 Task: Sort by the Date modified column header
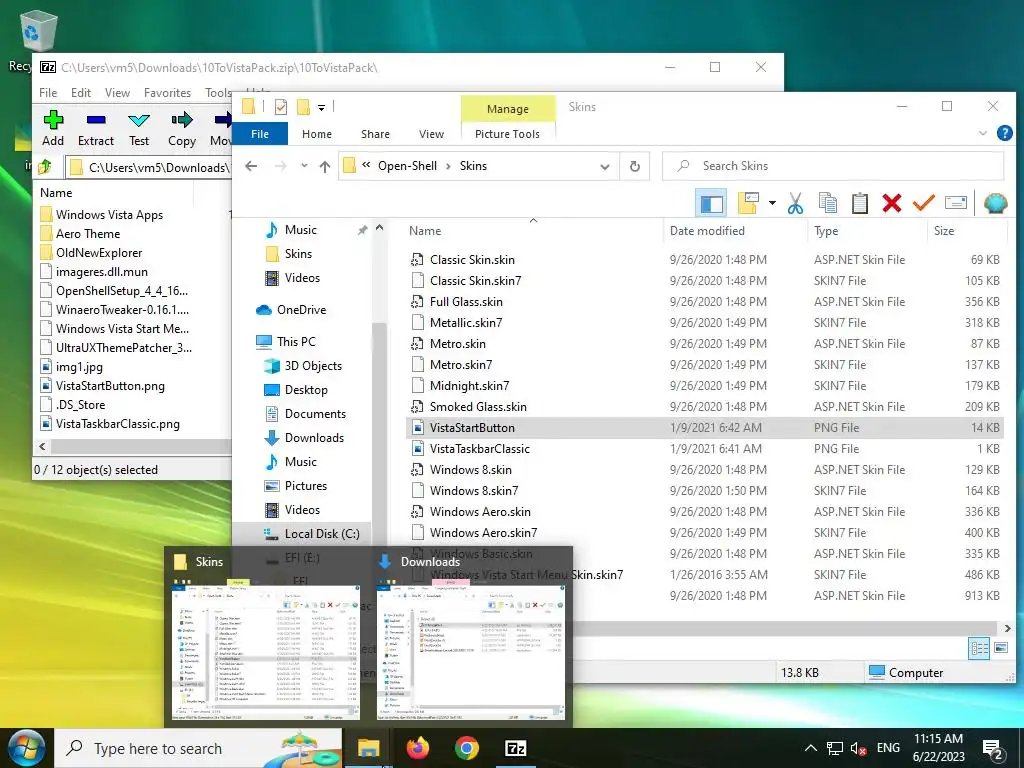pos(707,231)
